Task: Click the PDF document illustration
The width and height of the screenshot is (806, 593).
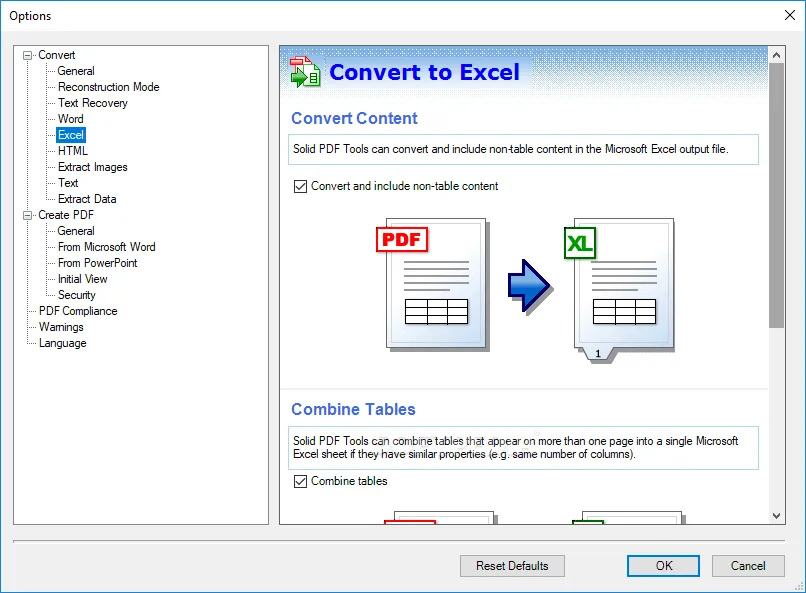Action: (x=433, y=285)
